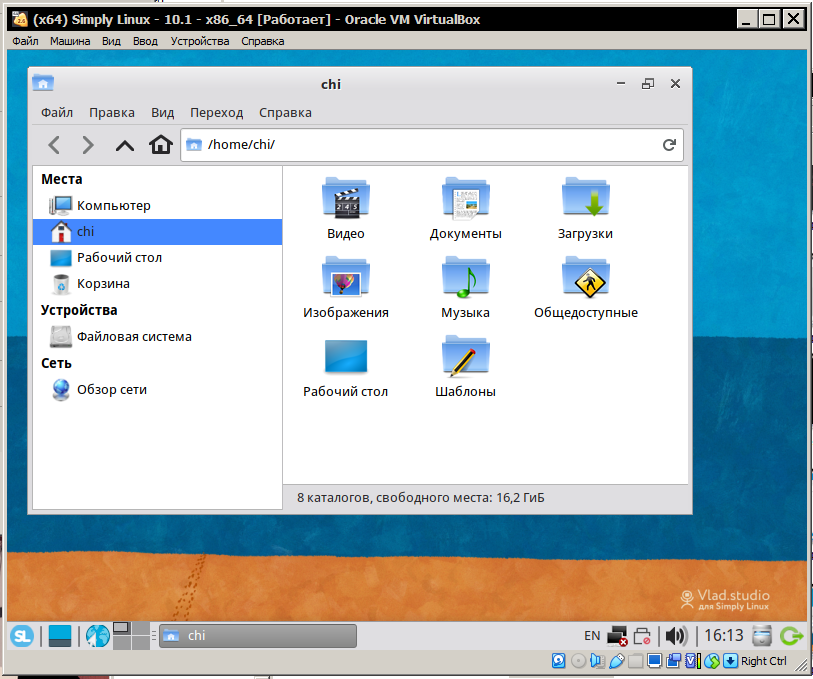
Task: Switch to the first workspace in the pager
Action: [x=121, y=628]
